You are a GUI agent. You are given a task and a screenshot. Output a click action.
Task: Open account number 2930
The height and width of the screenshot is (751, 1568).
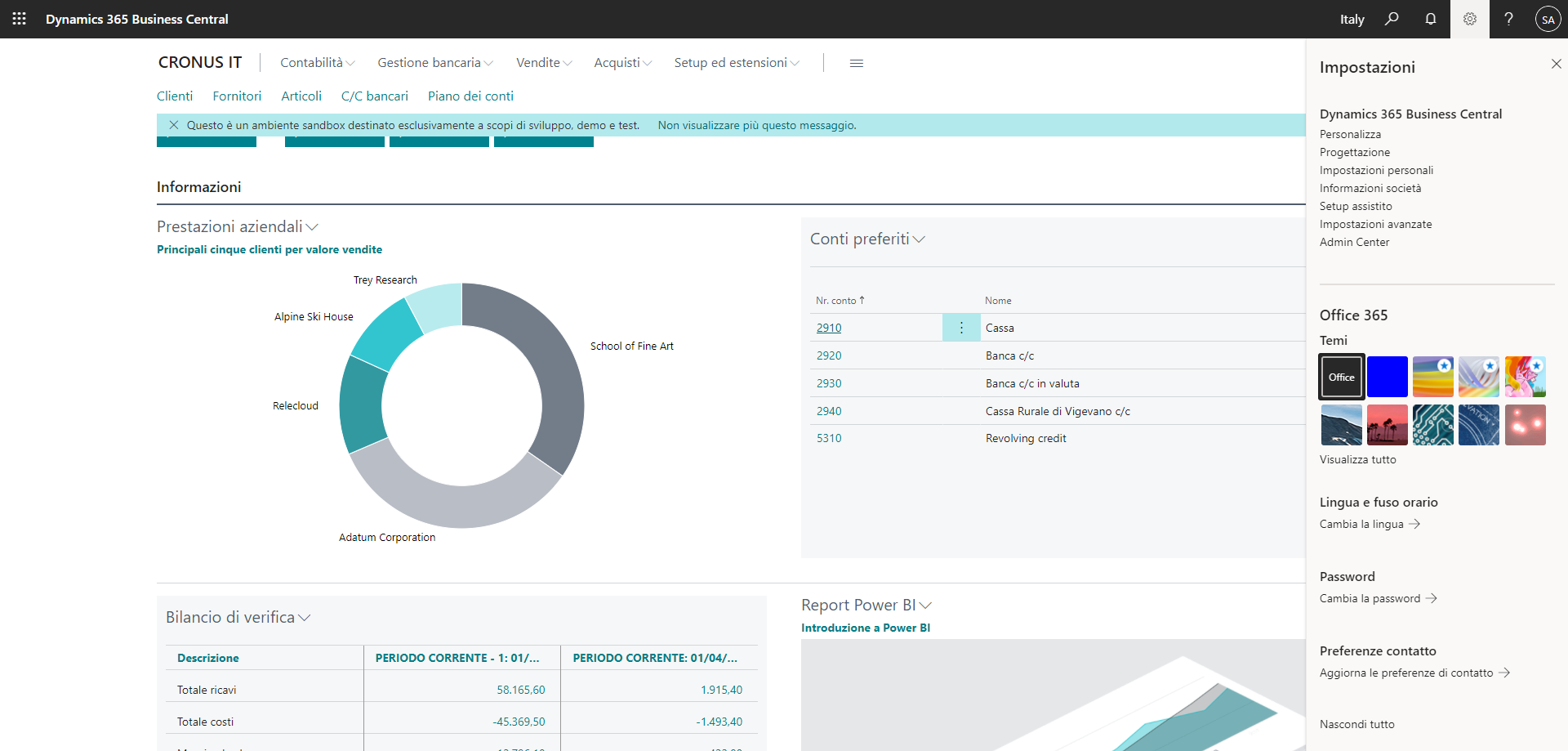[829, 383]
